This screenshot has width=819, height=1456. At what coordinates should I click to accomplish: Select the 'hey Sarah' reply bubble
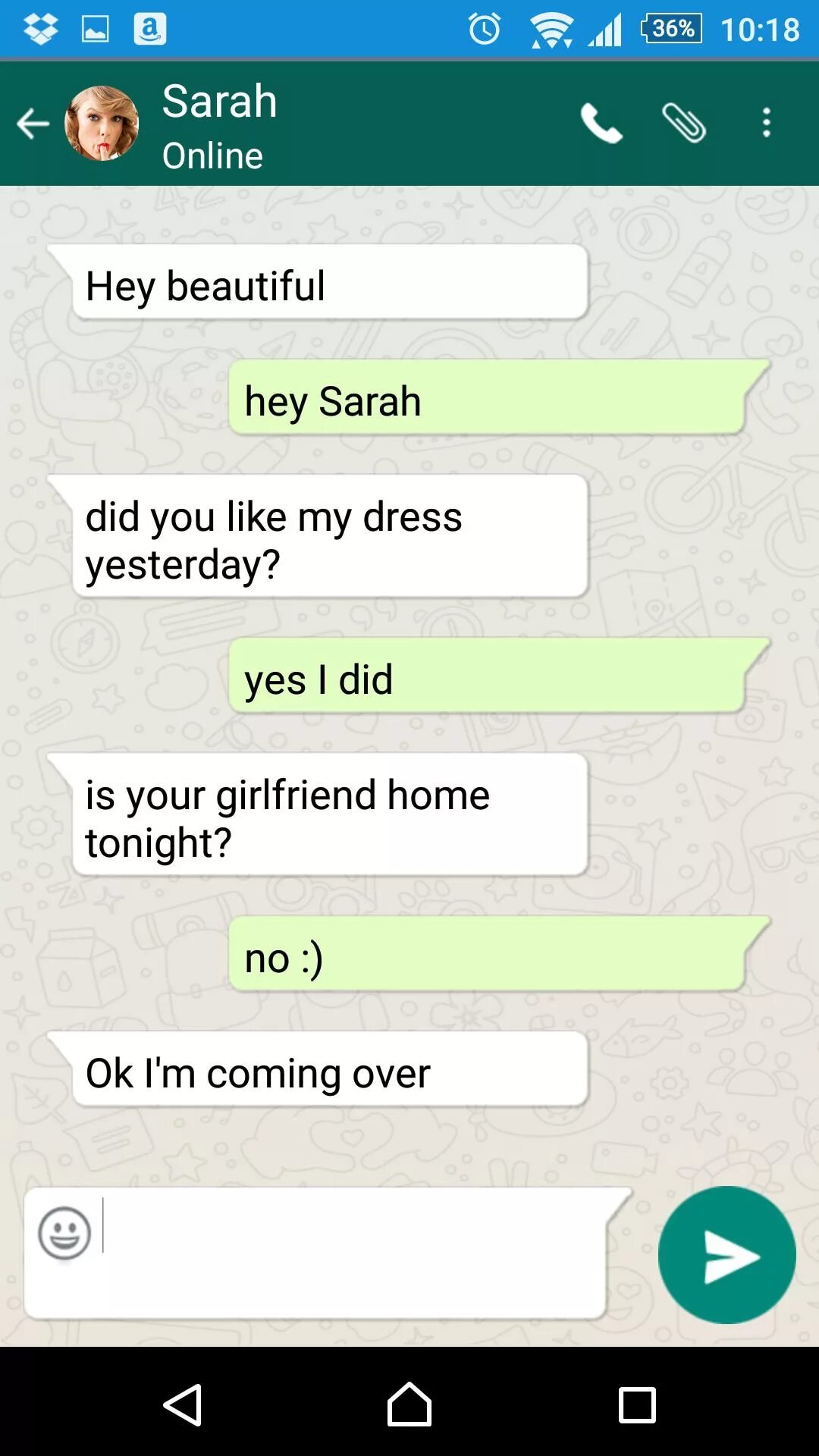pyautogui.click(x=499, y=397)
